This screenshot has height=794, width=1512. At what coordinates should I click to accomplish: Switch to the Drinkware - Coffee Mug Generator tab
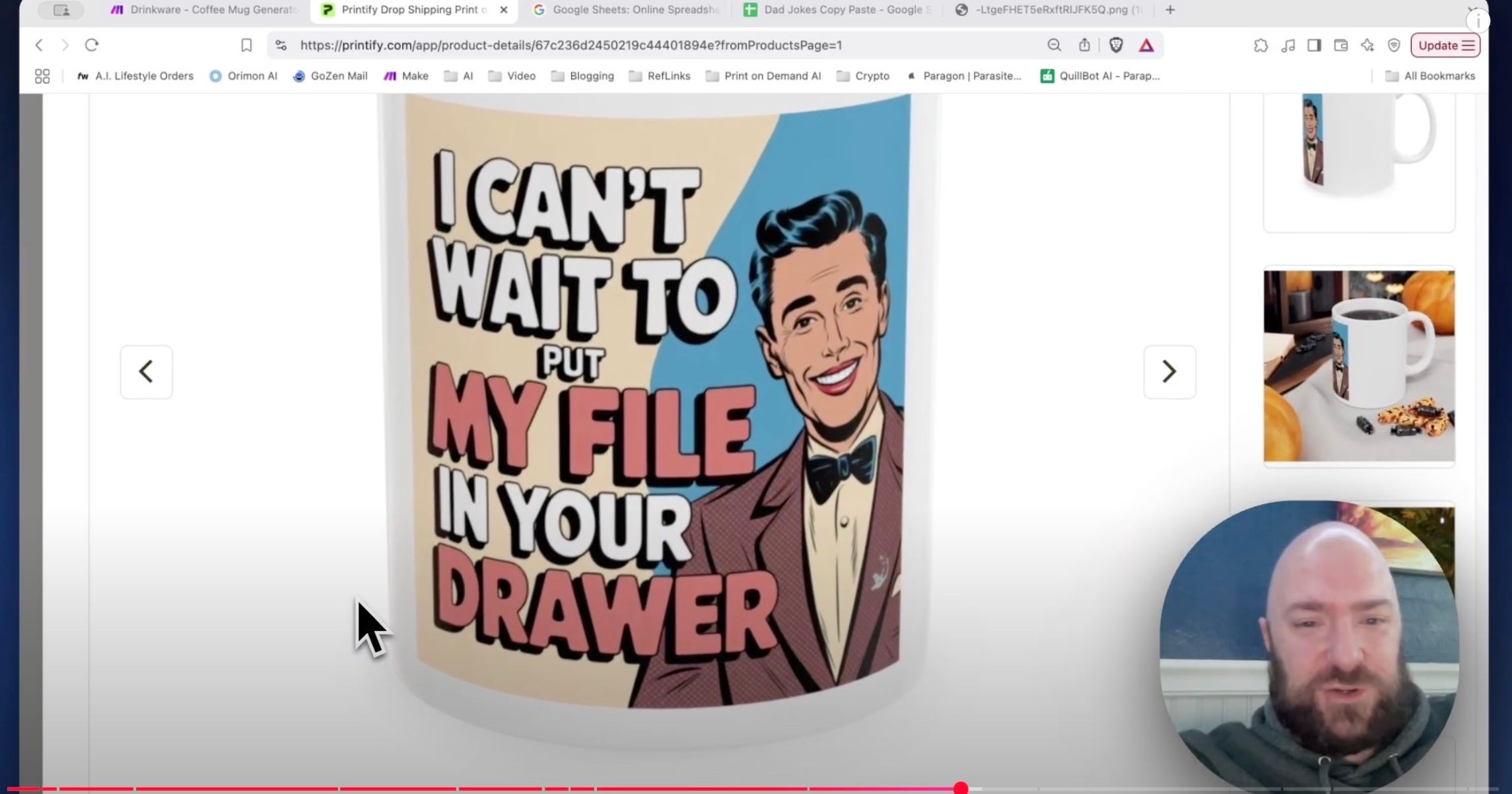click(205, 10)
